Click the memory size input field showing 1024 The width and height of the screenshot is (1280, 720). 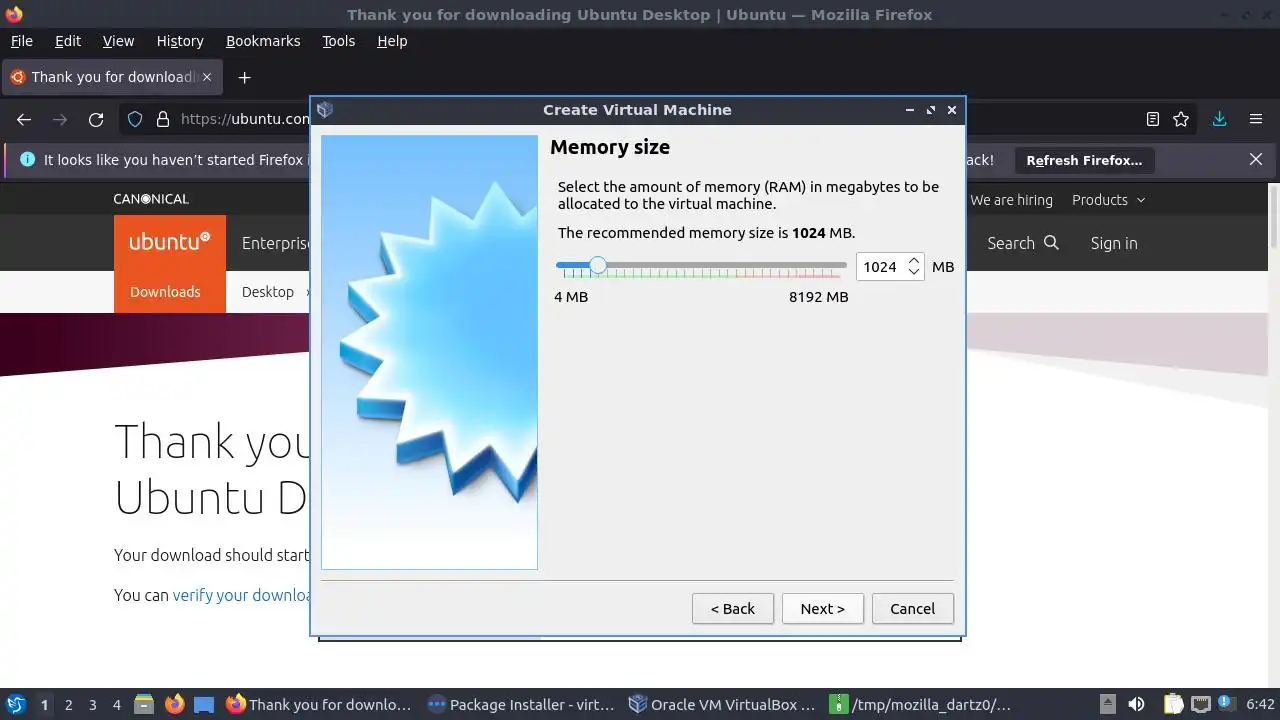(x=881, y=267)
